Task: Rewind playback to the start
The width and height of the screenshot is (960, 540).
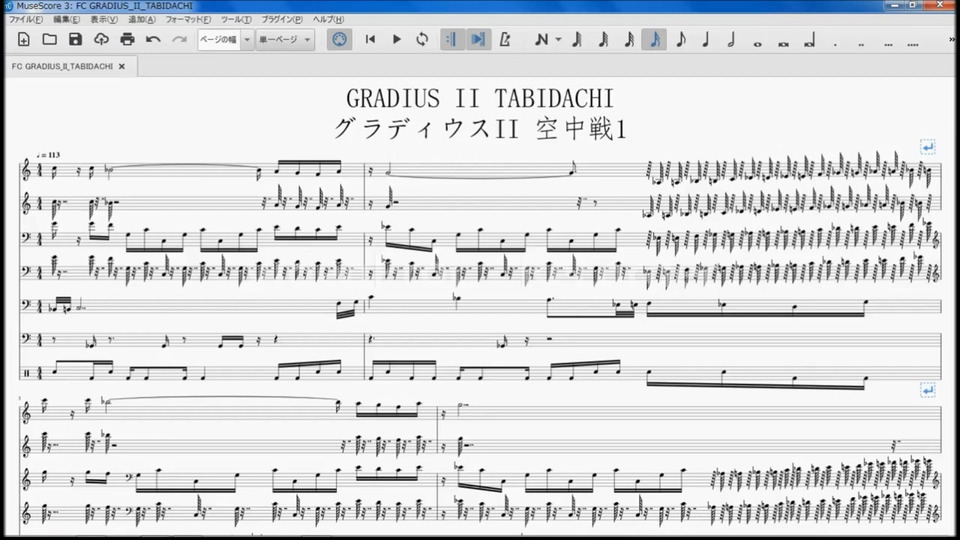Action: click(370, 40)
